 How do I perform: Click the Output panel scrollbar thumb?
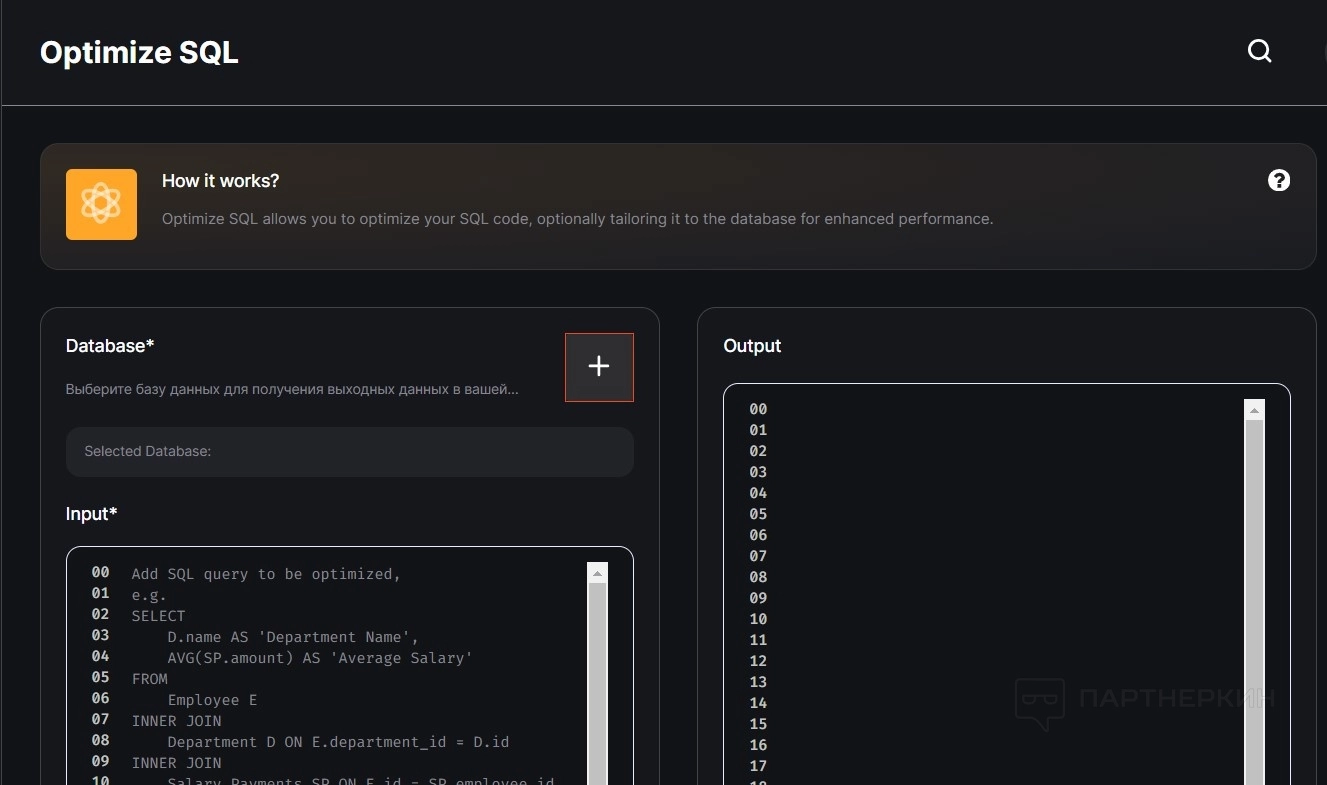1254,600
